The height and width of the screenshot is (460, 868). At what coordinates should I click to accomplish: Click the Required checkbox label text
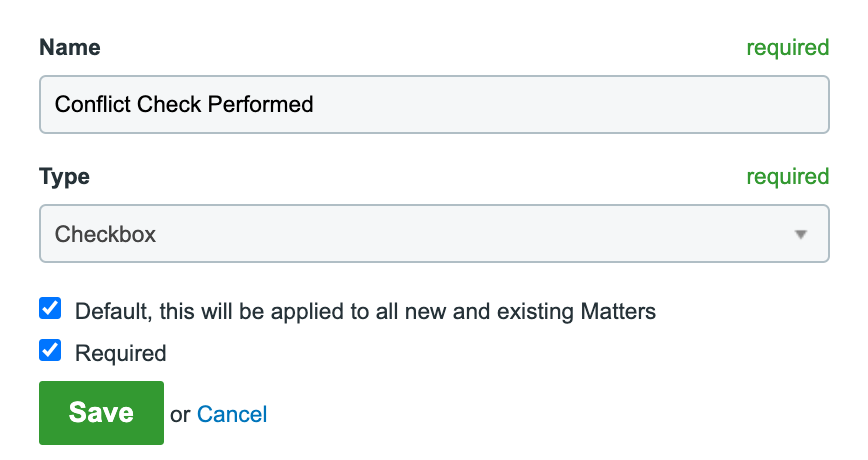121,353
